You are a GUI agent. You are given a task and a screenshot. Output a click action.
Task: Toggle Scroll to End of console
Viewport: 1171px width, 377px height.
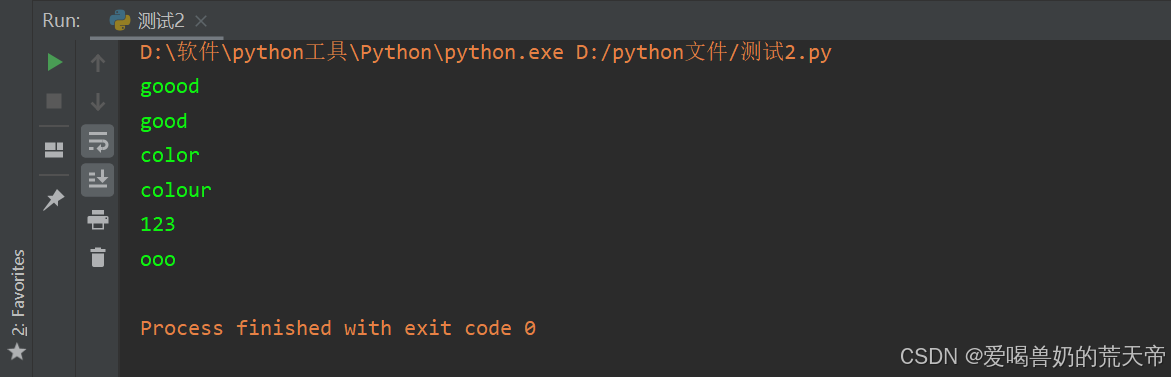(x=98, y=180)
